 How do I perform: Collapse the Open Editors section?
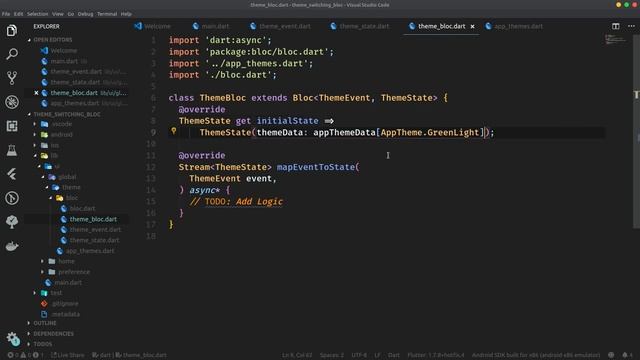click(x=53, y=40)
